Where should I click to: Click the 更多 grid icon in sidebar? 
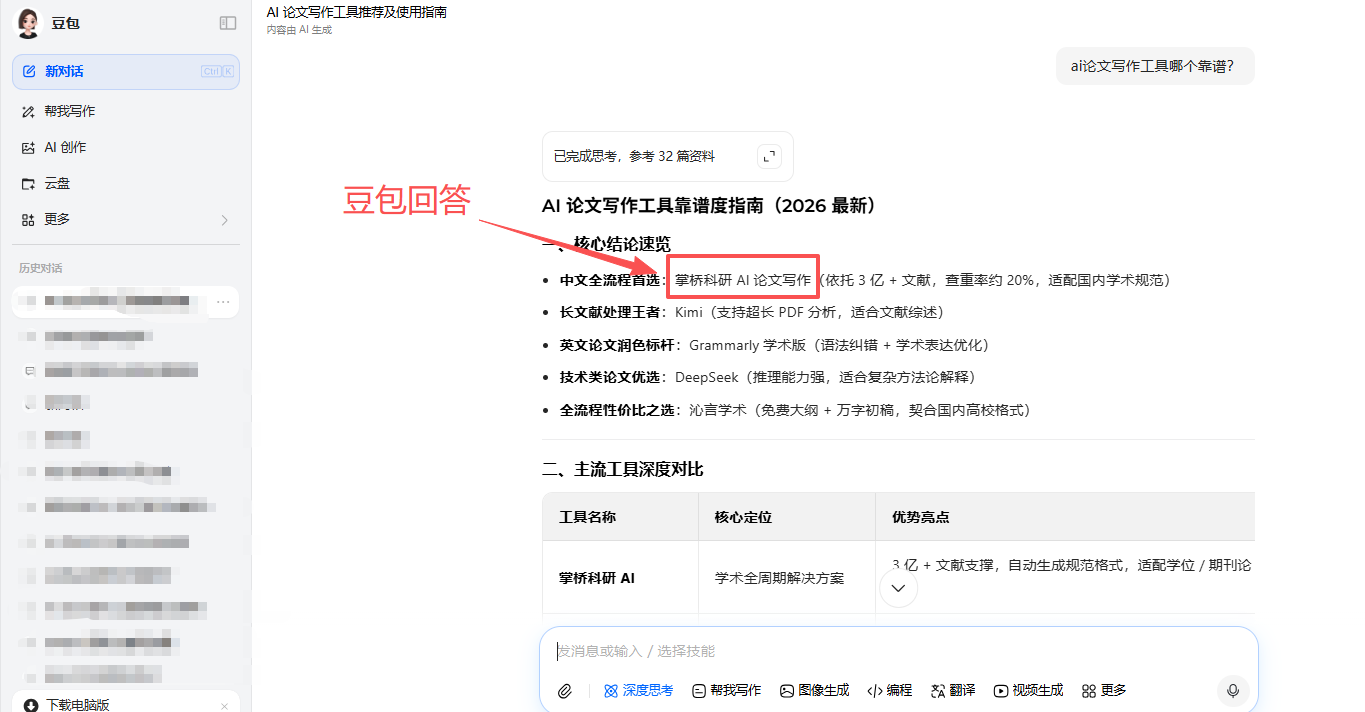(x=28, y=219)
